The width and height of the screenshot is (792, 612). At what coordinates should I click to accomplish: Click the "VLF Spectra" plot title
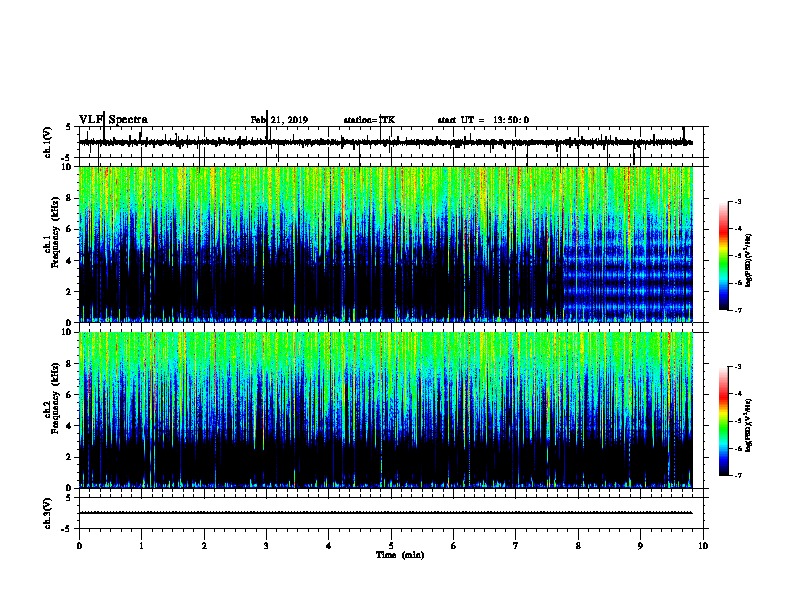coord(113,120)
